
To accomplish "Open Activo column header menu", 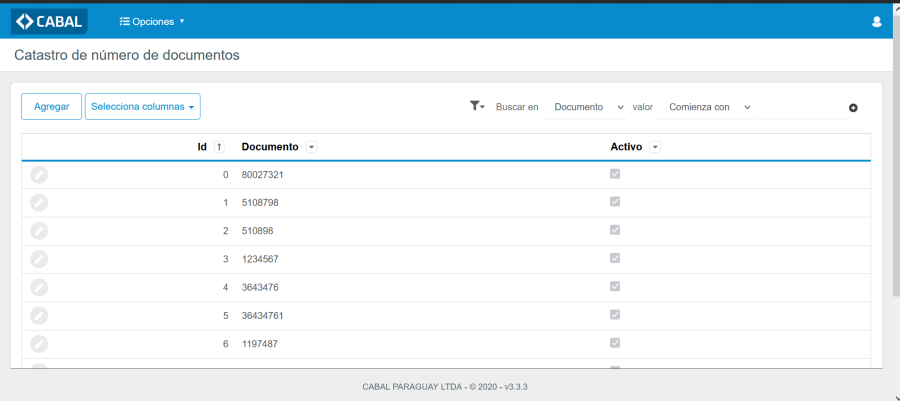I will coord(655,147).
